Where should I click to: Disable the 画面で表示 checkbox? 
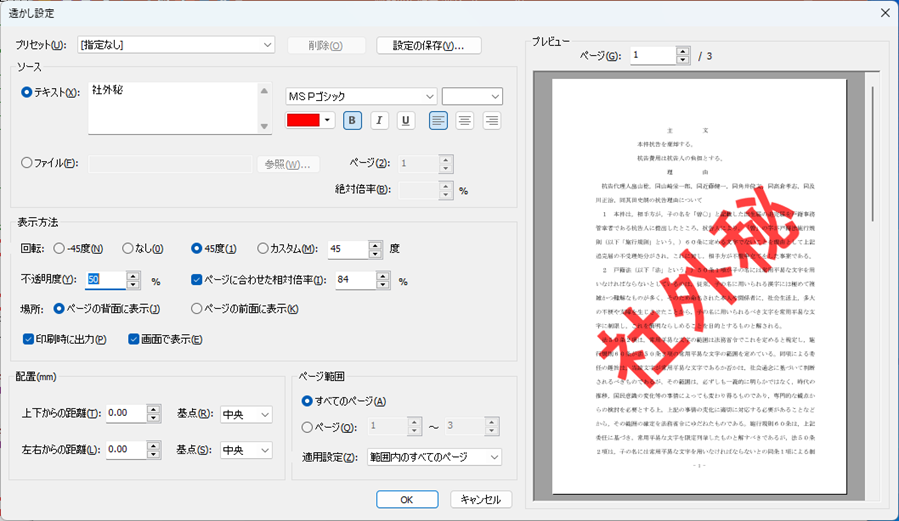[x=134, y=339]
